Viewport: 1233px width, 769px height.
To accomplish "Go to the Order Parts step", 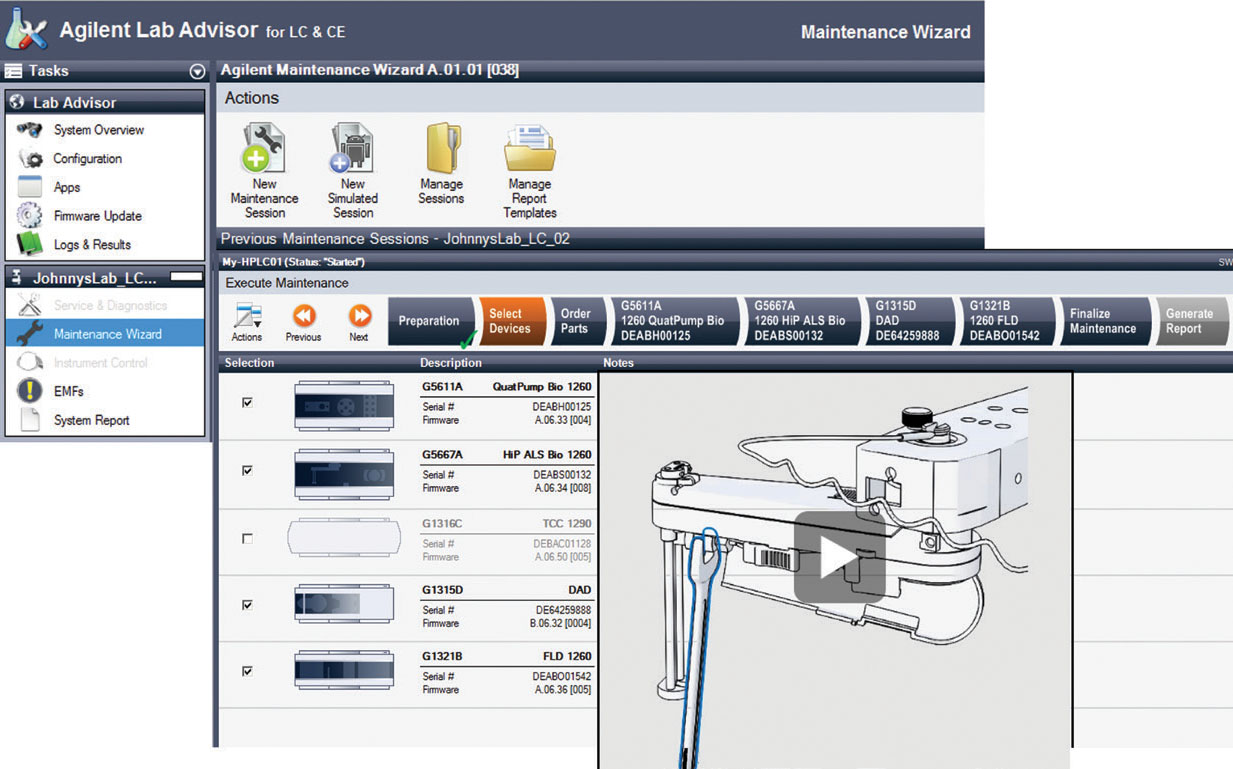I will click(576, 321).
